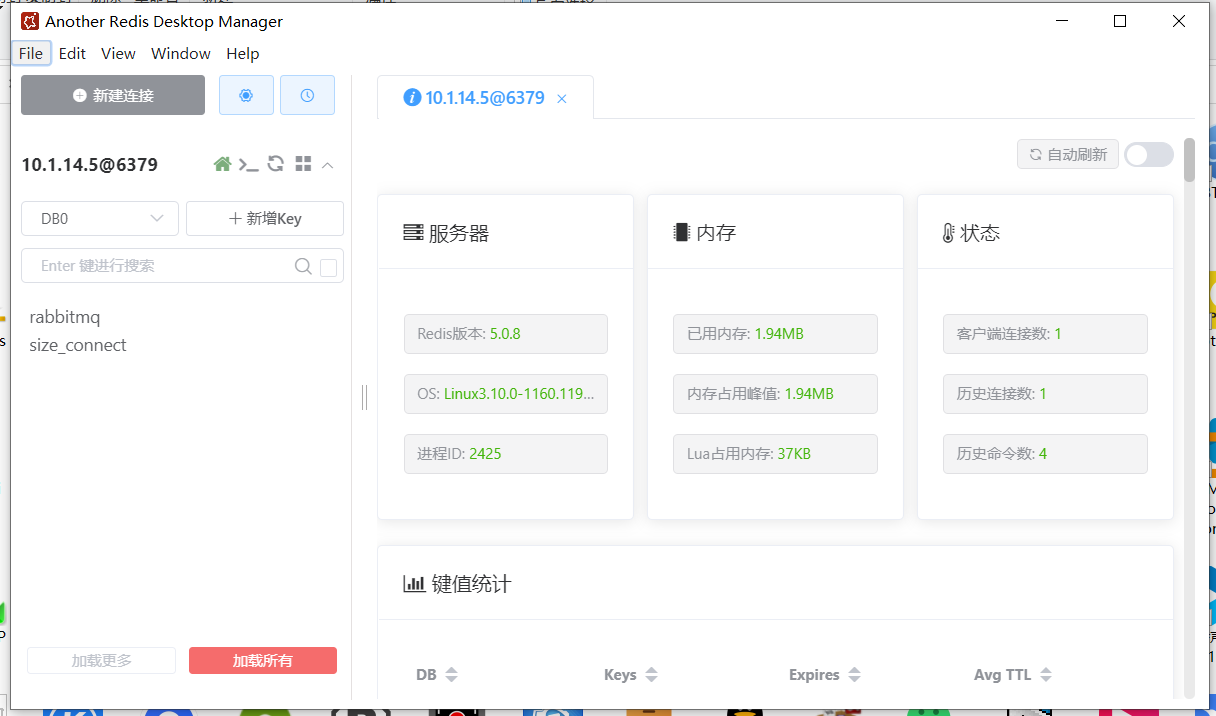Click the 加载所有 button
The width and height of the screenshot is (1216, 716).
point(263,660)
